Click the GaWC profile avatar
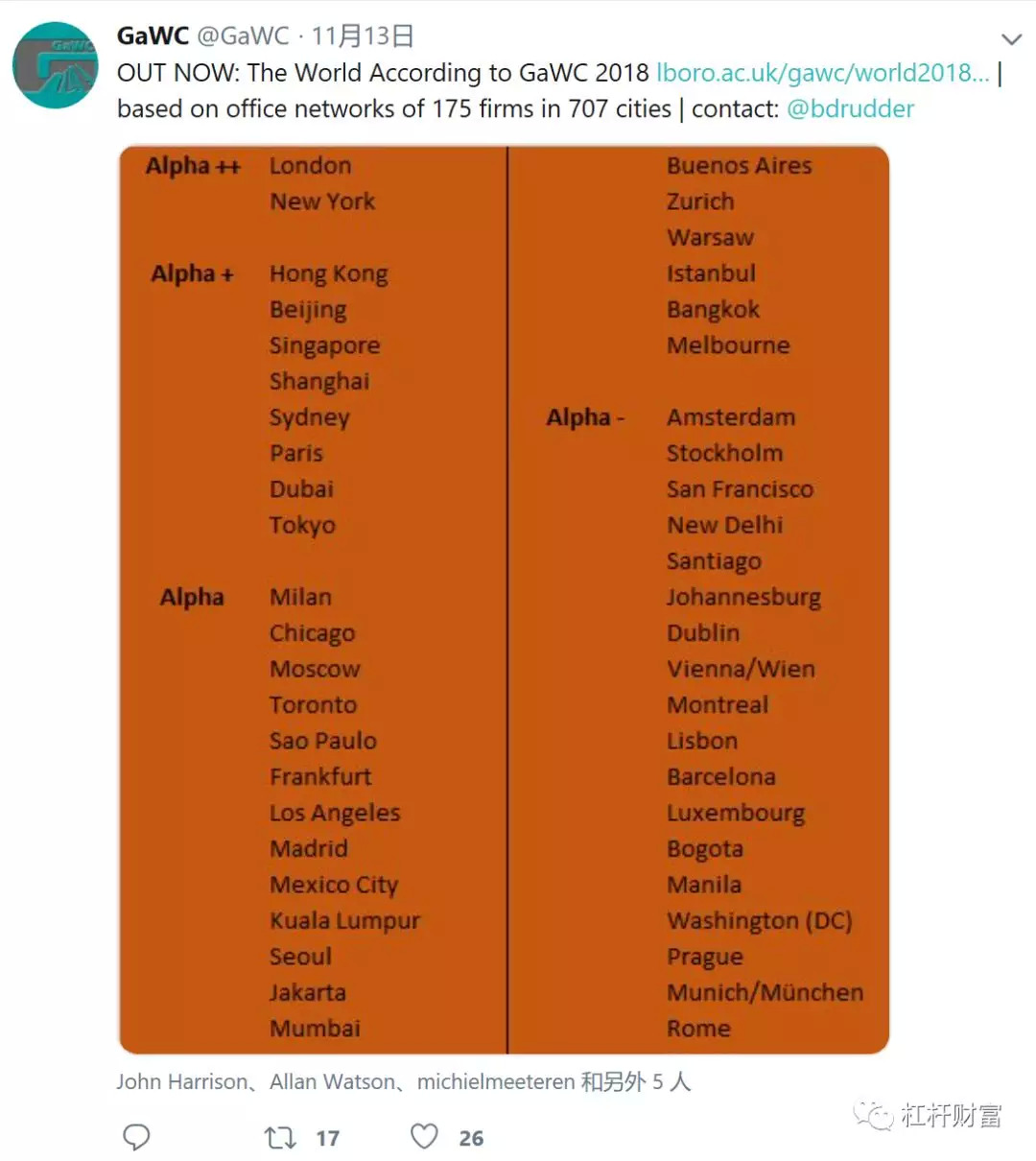This screenshot has height=1161, width=1036. [55, 65]
